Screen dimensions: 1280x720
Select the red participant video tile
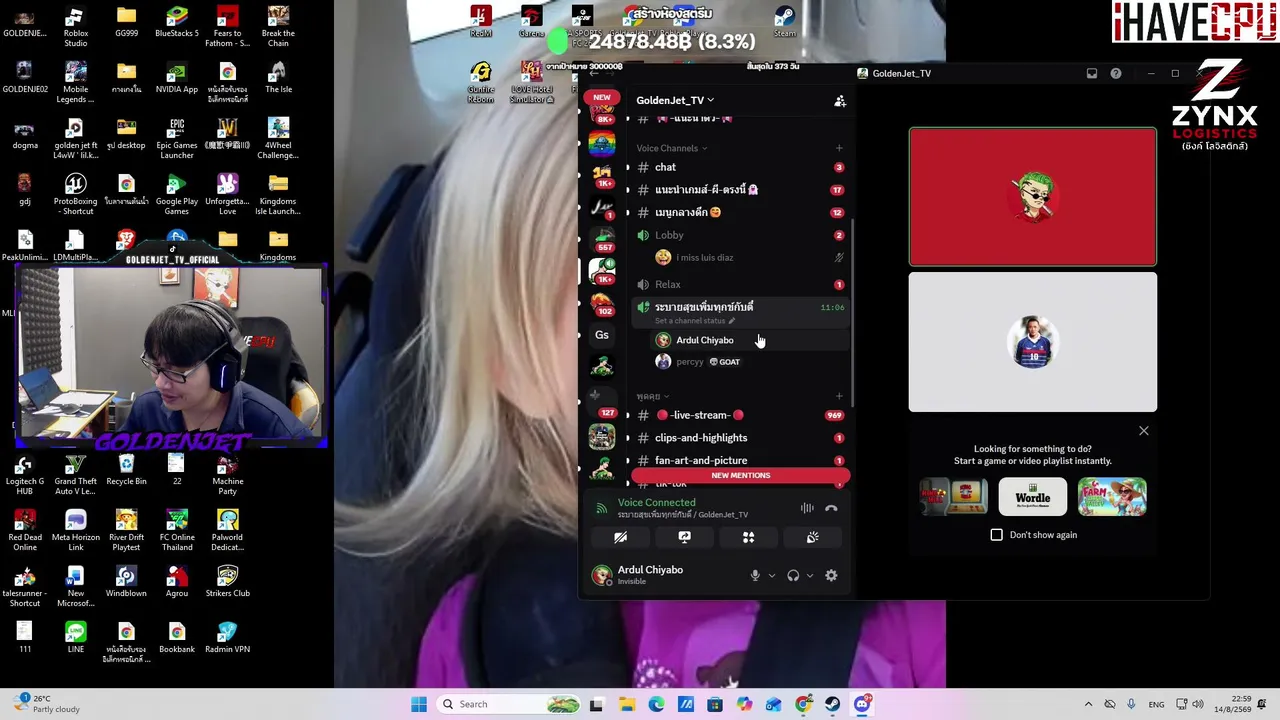coord(1033,197)
